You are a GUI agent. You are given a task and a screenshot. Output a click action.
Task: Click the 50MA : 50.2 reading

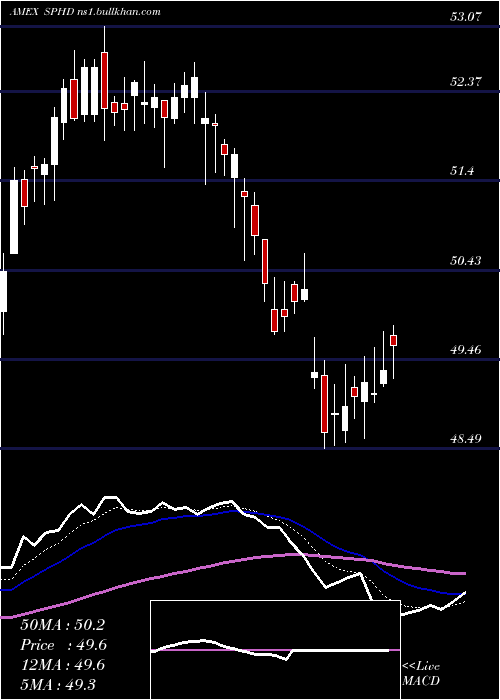(x=62, y=625)
